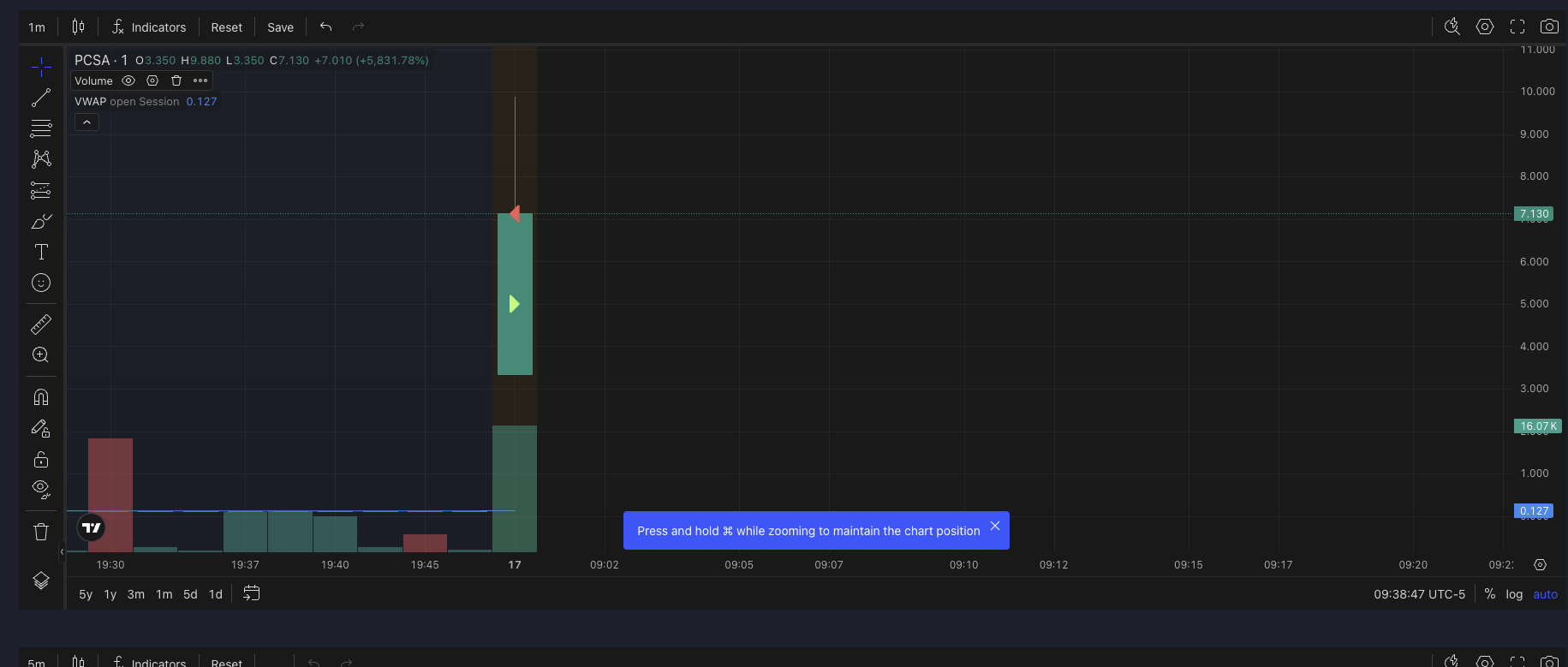Open the ruler measure tool
The image size is (1568, 667).
[41, 325]
